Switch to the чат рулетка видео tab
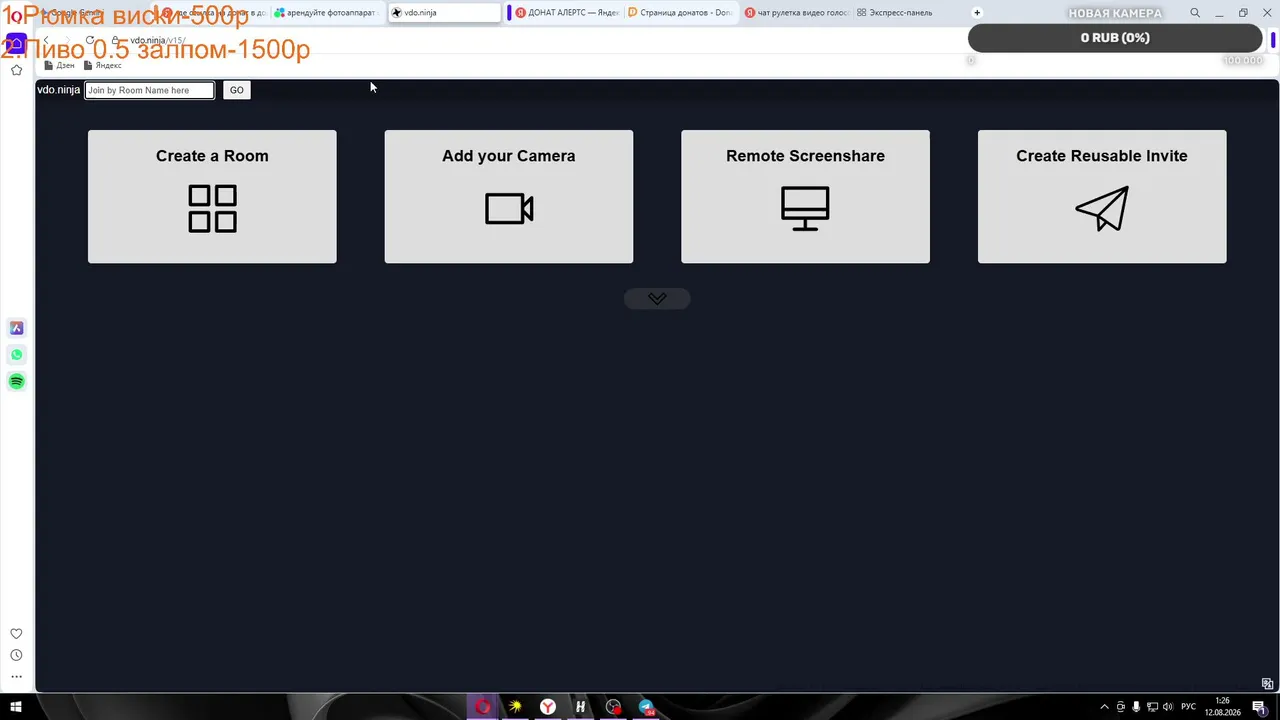 click(x=797, y=13)
